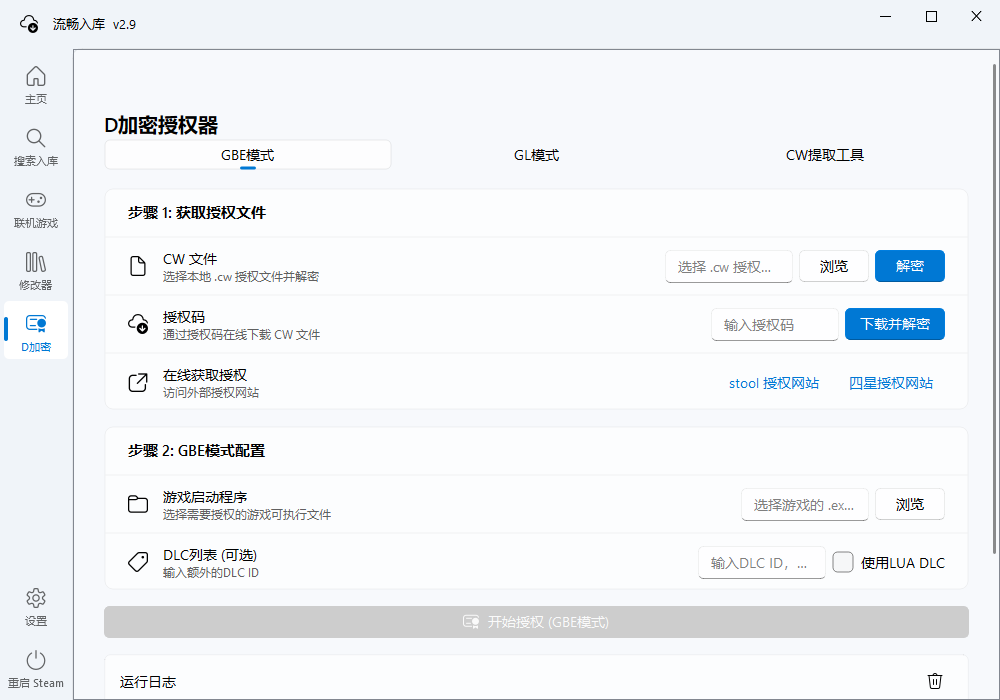Click the 解密 button
Screen dimensions: 1000x700
910,266
